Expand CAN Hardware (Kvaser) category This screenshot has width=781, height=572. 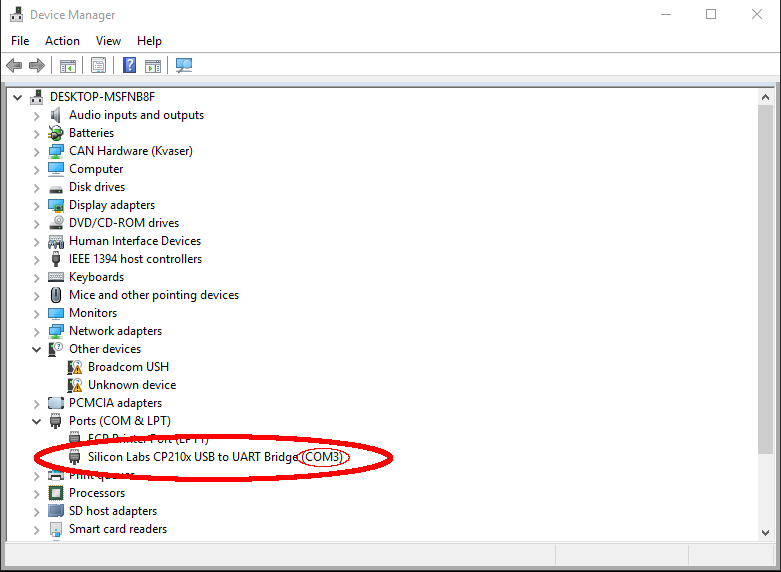pos(36,151)
